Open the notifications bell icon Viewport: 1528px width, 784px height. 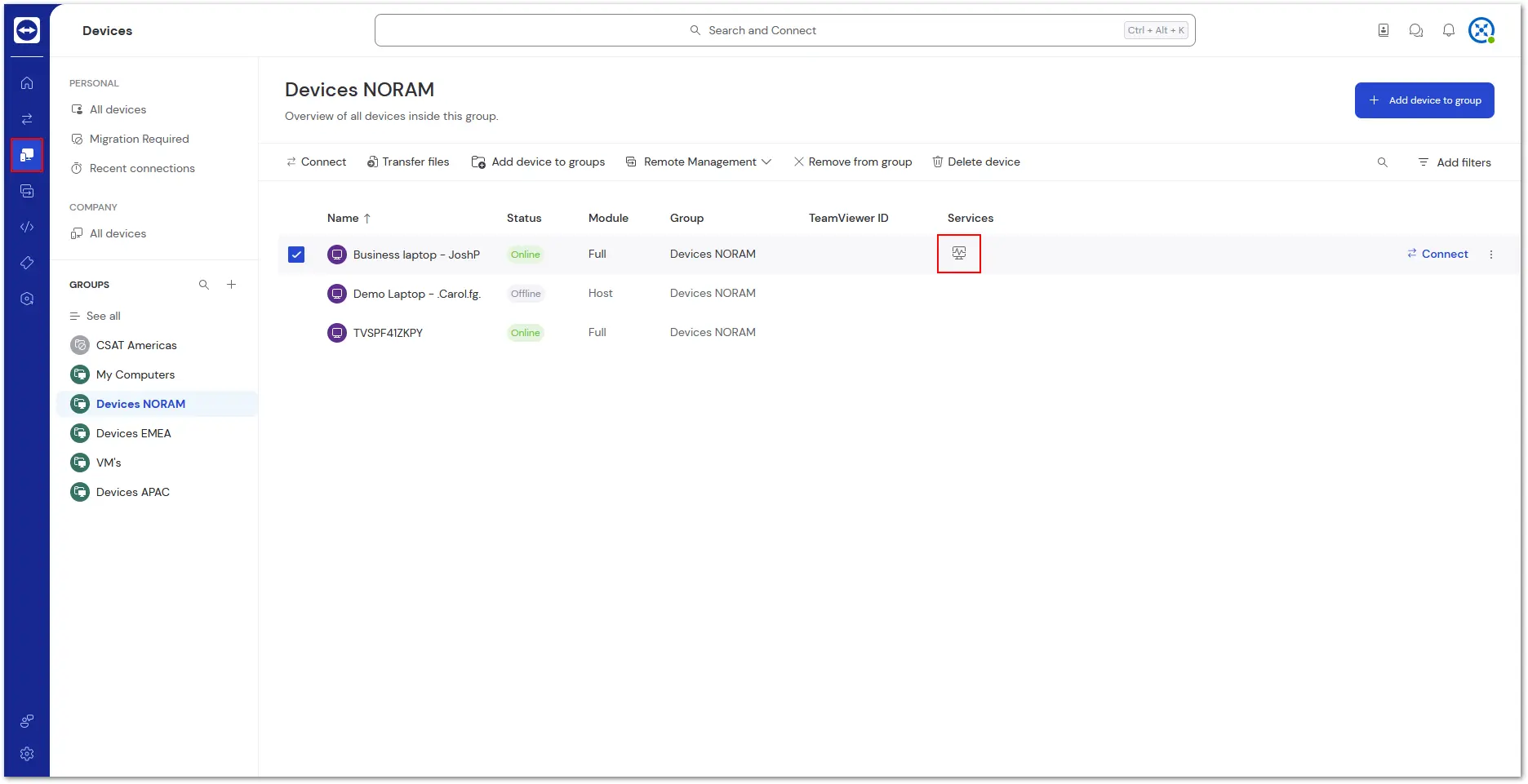(1449, 30)
